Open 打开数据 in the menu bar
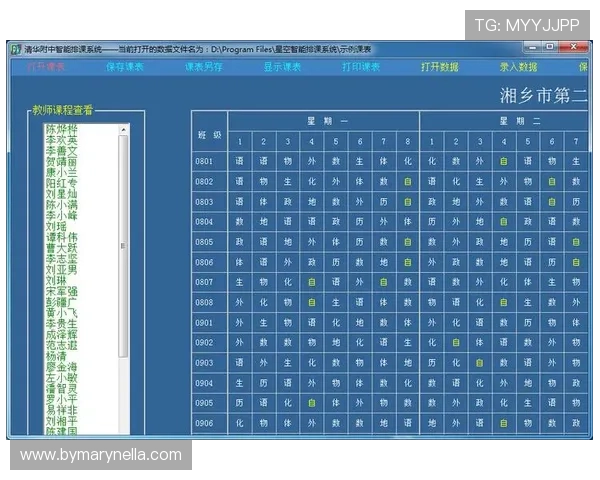Viewport: 600px width, 480px height. click(x=440, y=67)
